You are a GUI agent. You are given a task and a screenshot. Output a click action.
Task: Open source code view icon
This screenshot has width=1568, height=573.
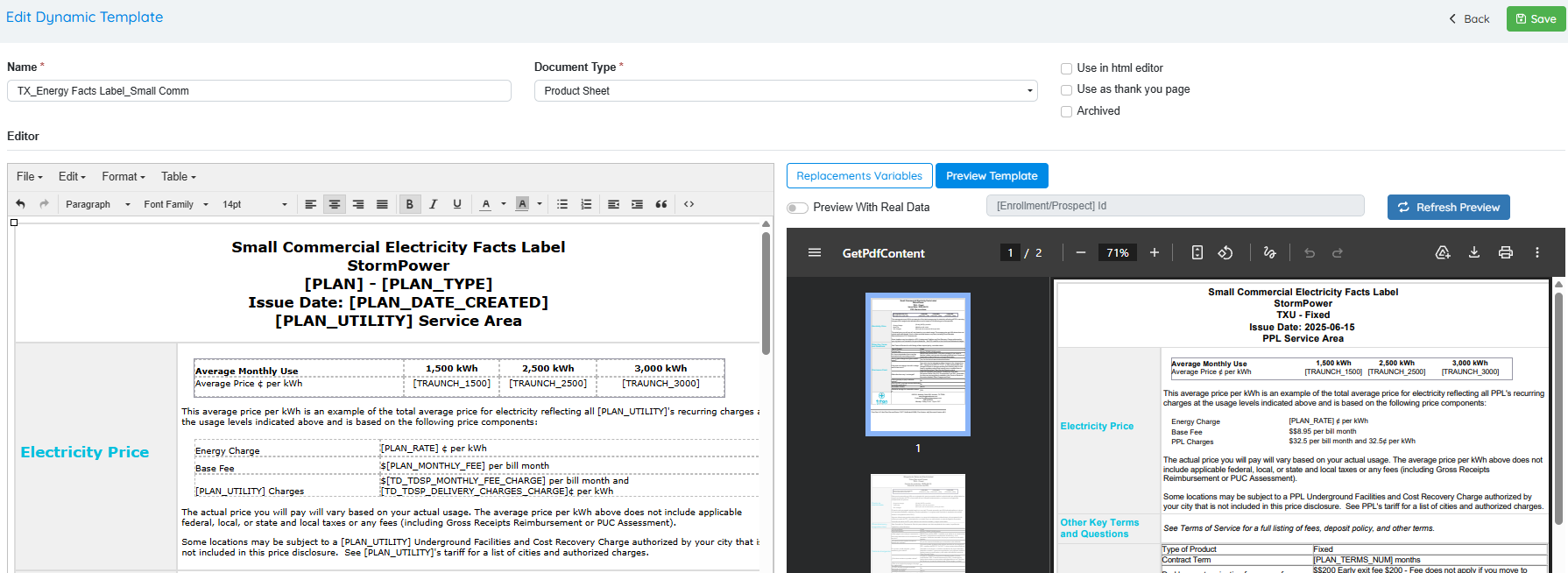coord(689,204)
